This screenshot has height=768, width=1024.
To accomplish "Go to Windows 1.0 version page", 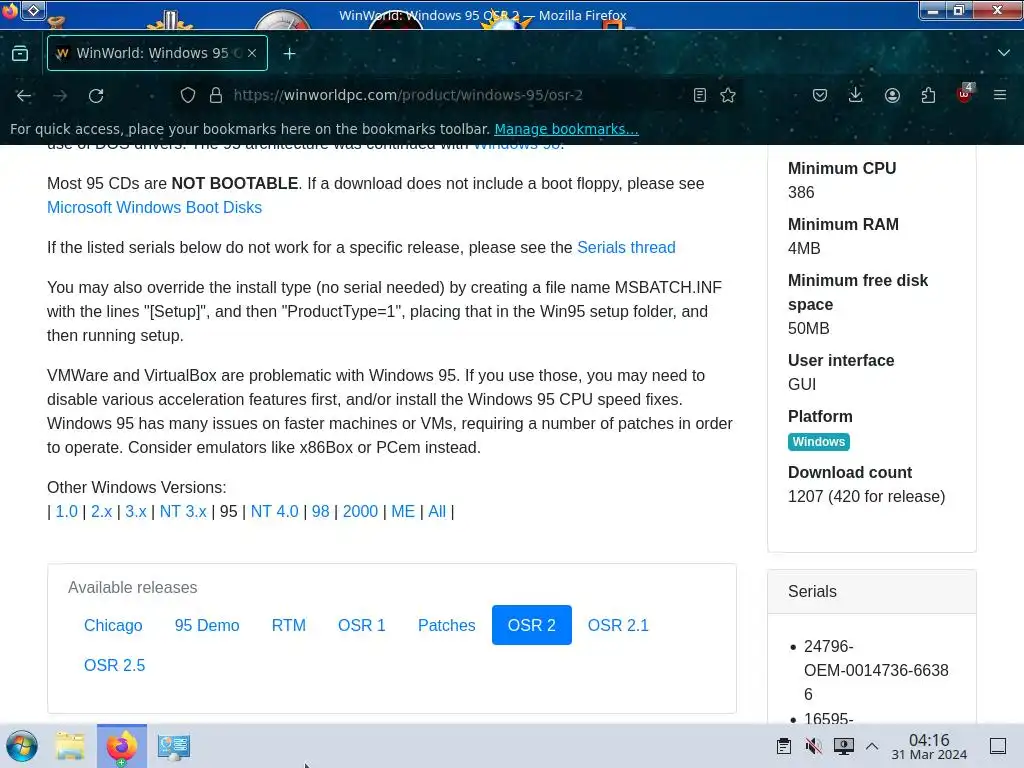I will coord(67,511).
